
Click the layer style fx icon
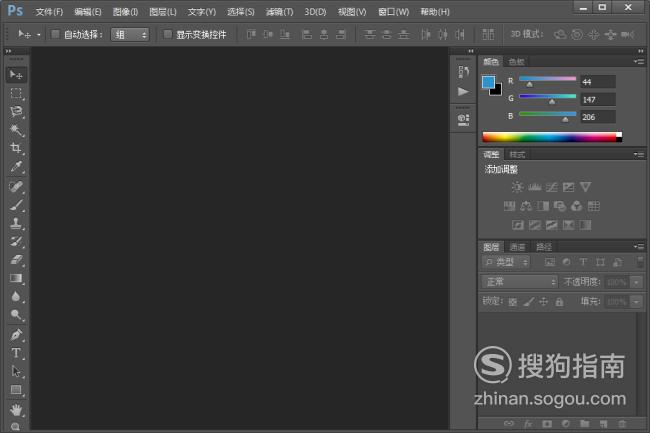[528, 423]
